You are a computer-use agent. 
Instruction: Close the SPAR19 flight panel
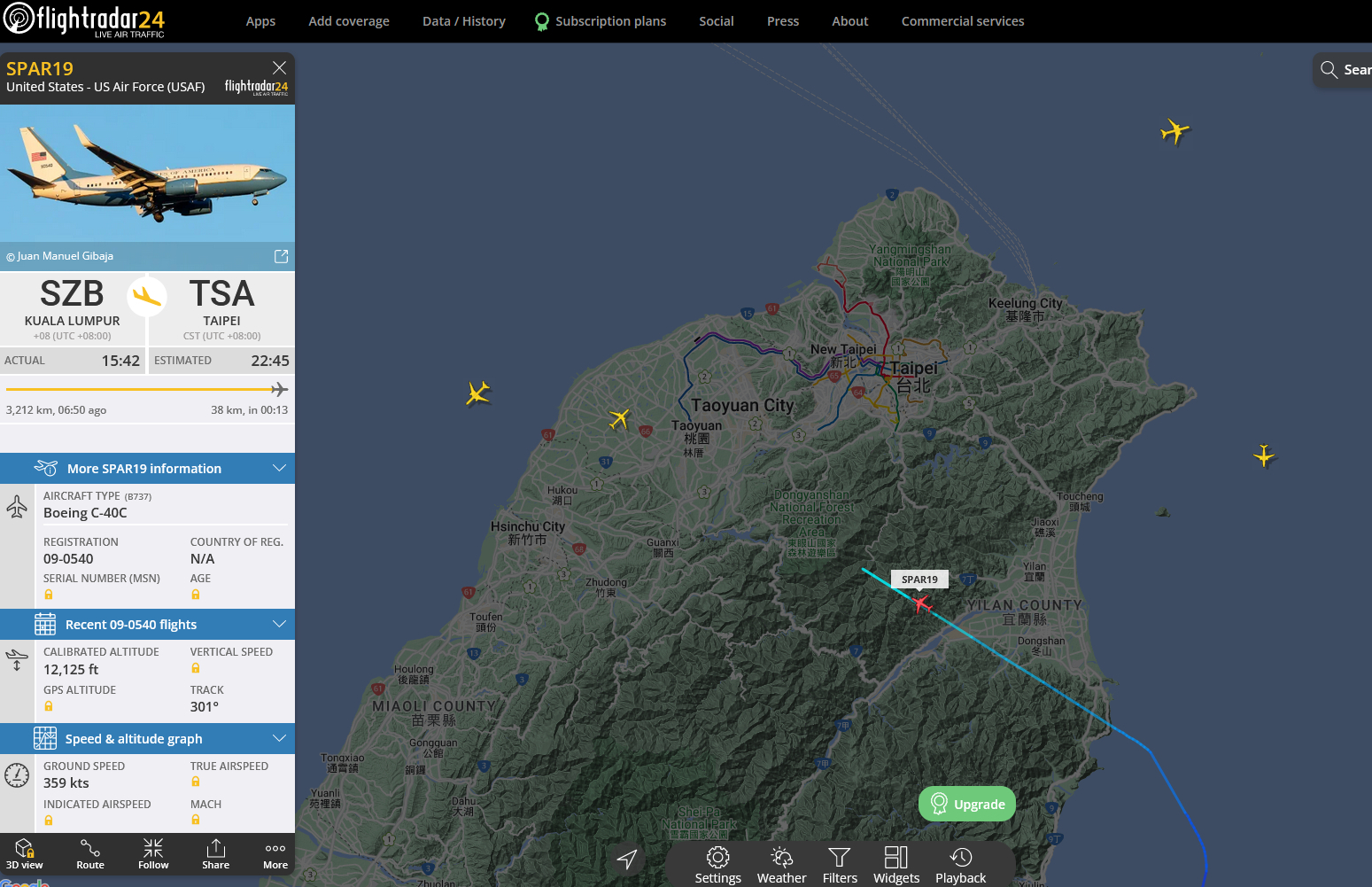pos(279,67)
